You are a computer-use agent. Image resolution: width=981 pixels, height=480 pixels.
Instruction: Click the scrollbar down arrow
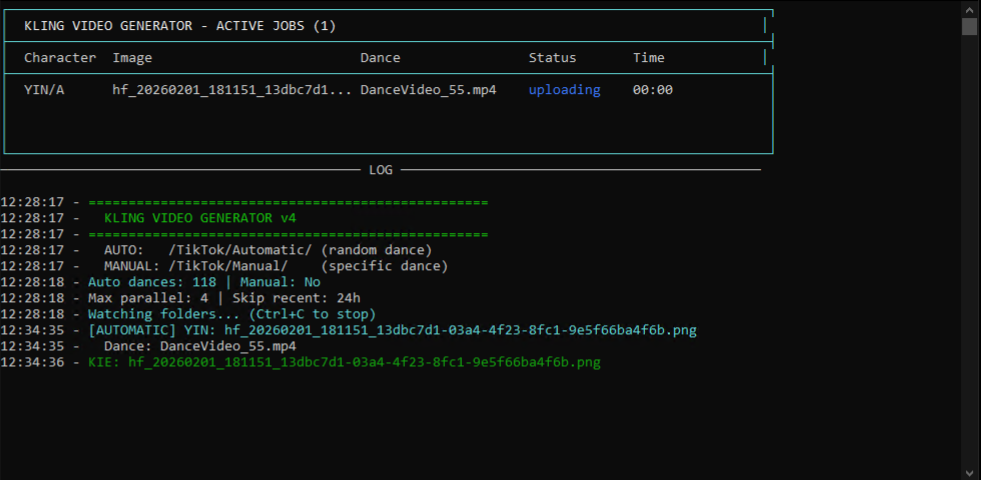969,472
